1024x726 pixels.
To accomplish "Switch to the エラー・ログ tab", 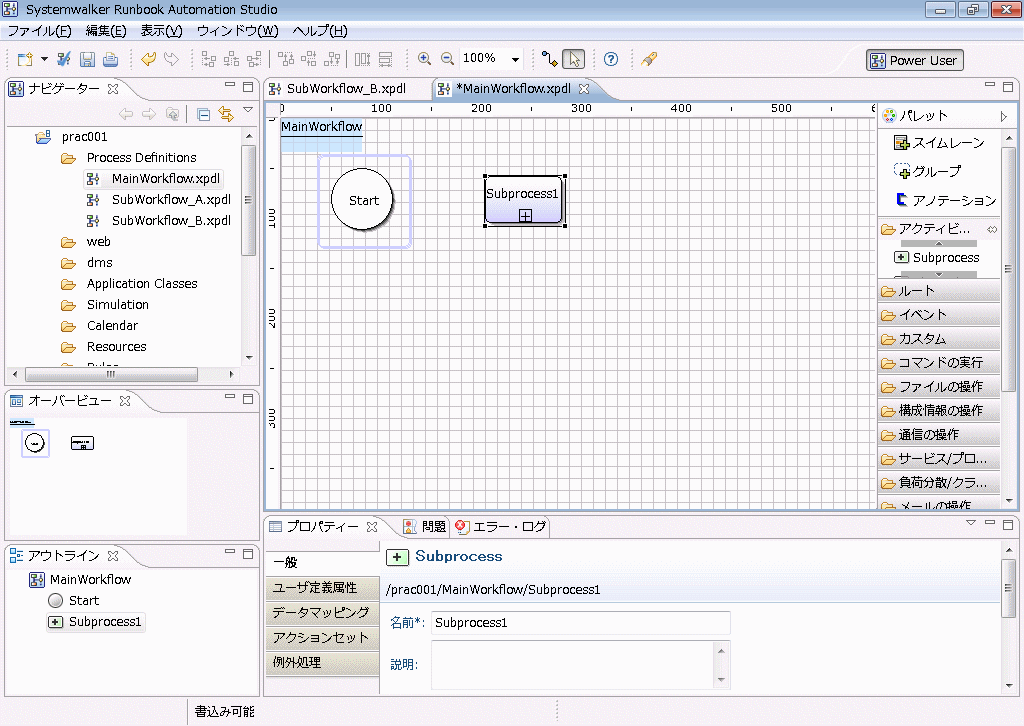I will tap(501, 526).
